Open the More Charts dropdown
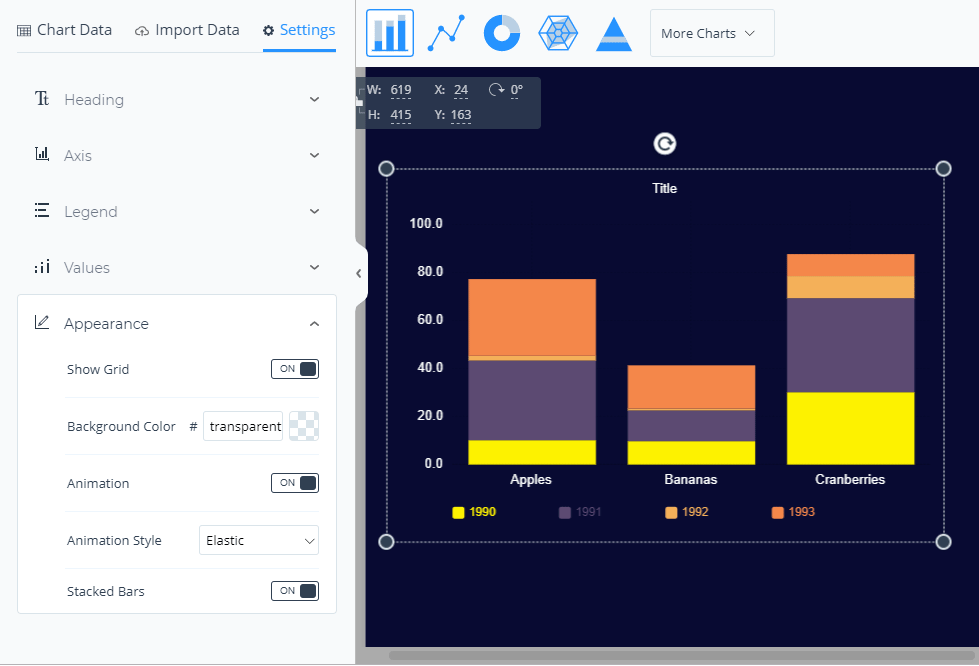This screenshot has width=979, height=666. 711,33
